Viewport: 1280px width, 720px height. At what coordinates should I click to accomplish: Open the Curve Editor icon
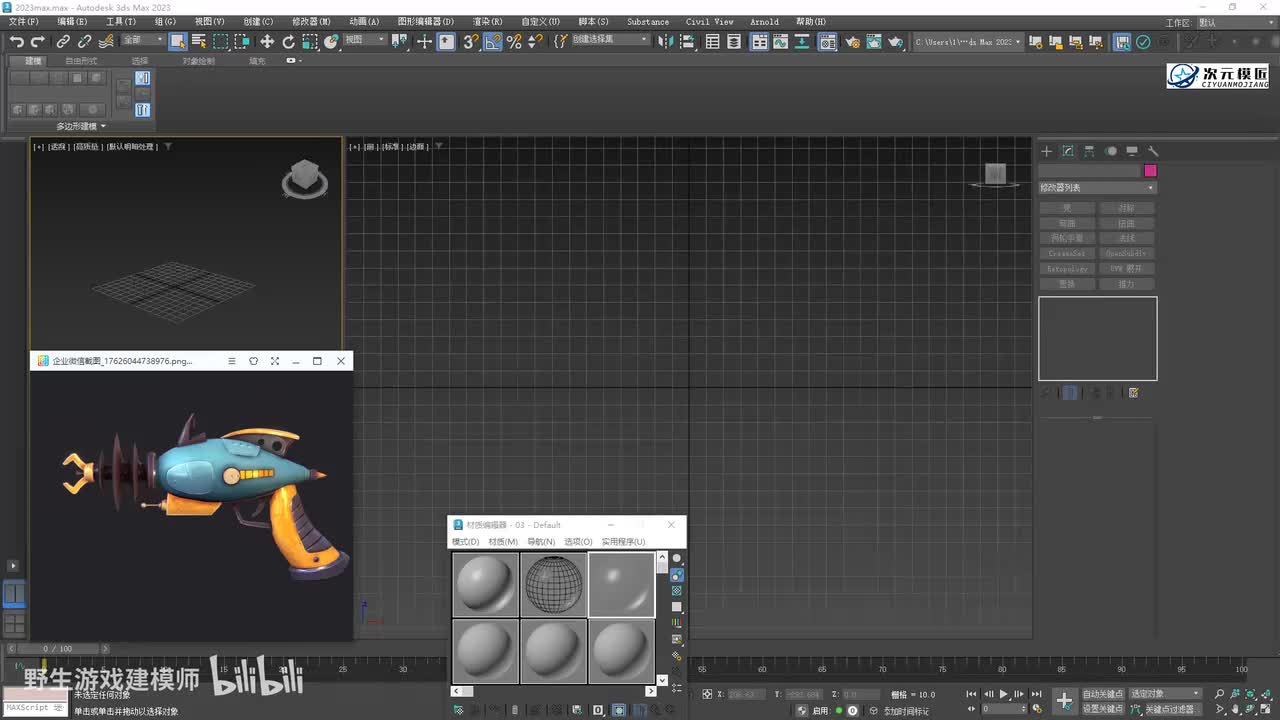[x=782, y=41]
